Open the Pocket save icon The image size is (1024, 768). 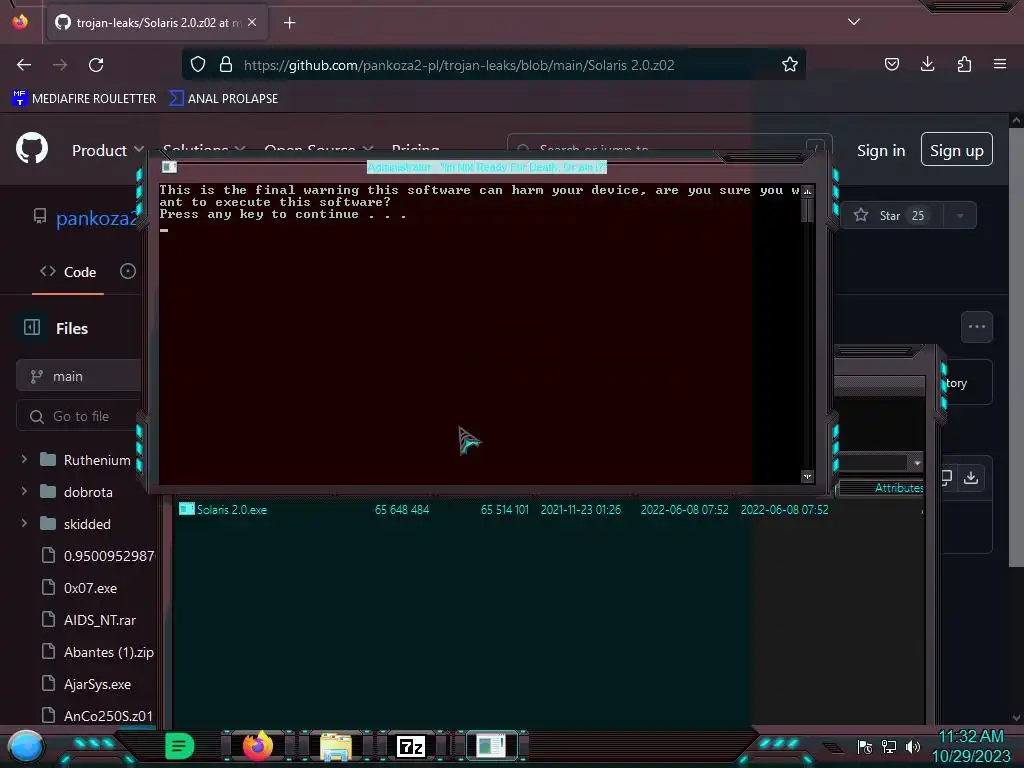891,64
